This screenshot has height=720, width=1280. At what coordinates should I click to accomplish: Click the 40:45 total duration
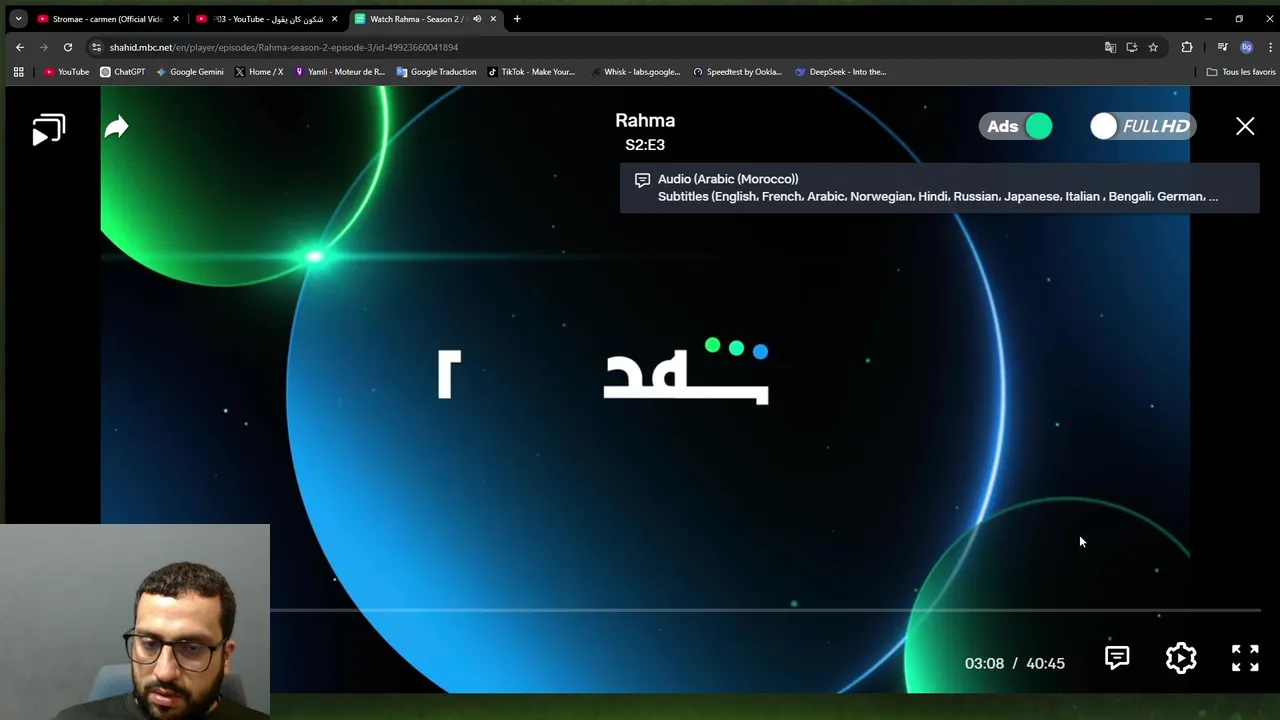pyautogui.click(x=1045, y=663)
